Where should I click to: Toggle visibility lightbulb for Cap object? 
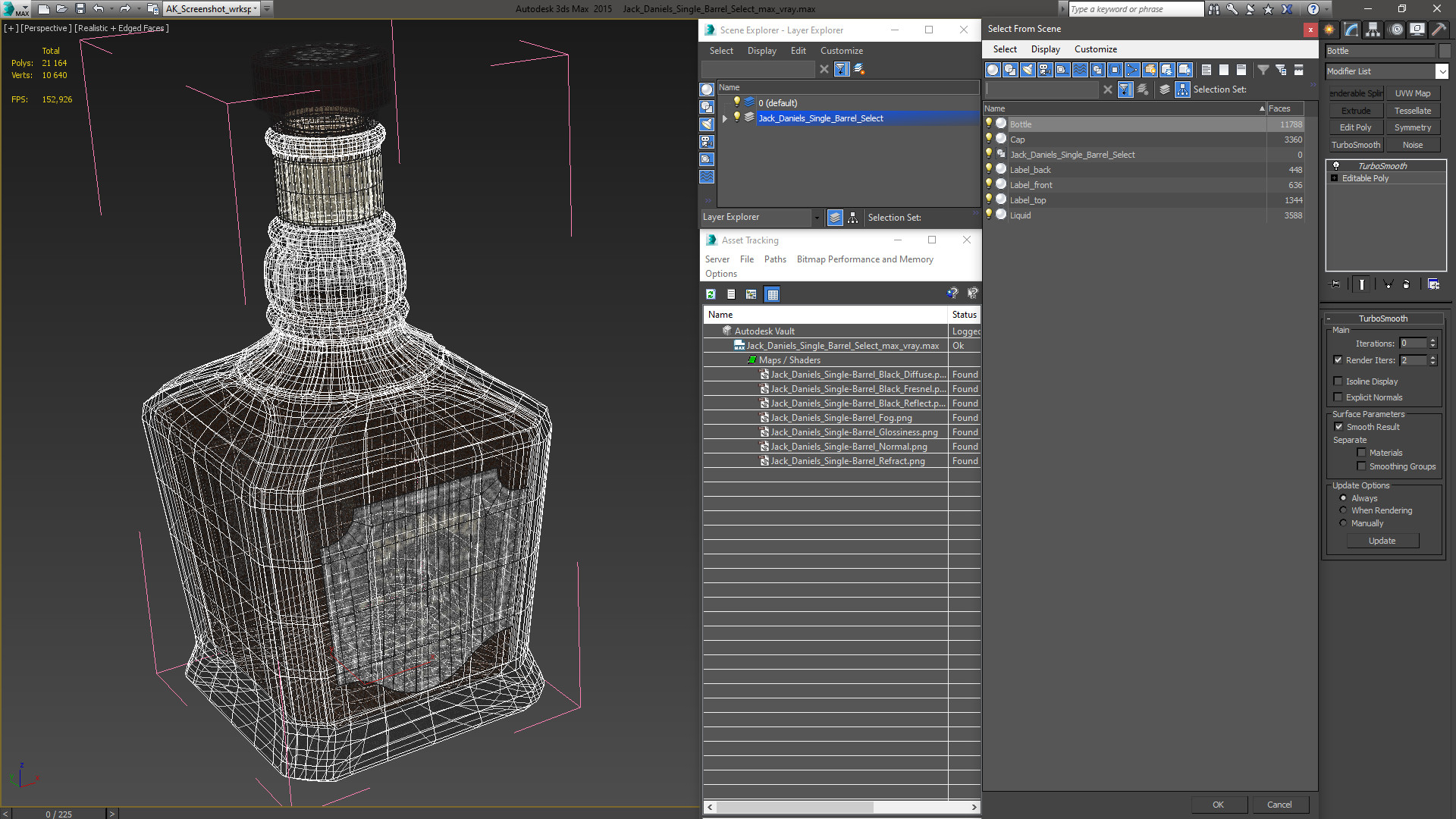(989, 139)
